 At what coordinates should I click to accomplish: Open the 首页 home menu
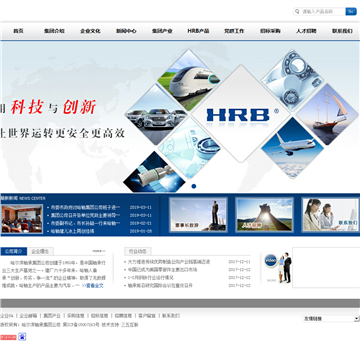click(18, 31)
